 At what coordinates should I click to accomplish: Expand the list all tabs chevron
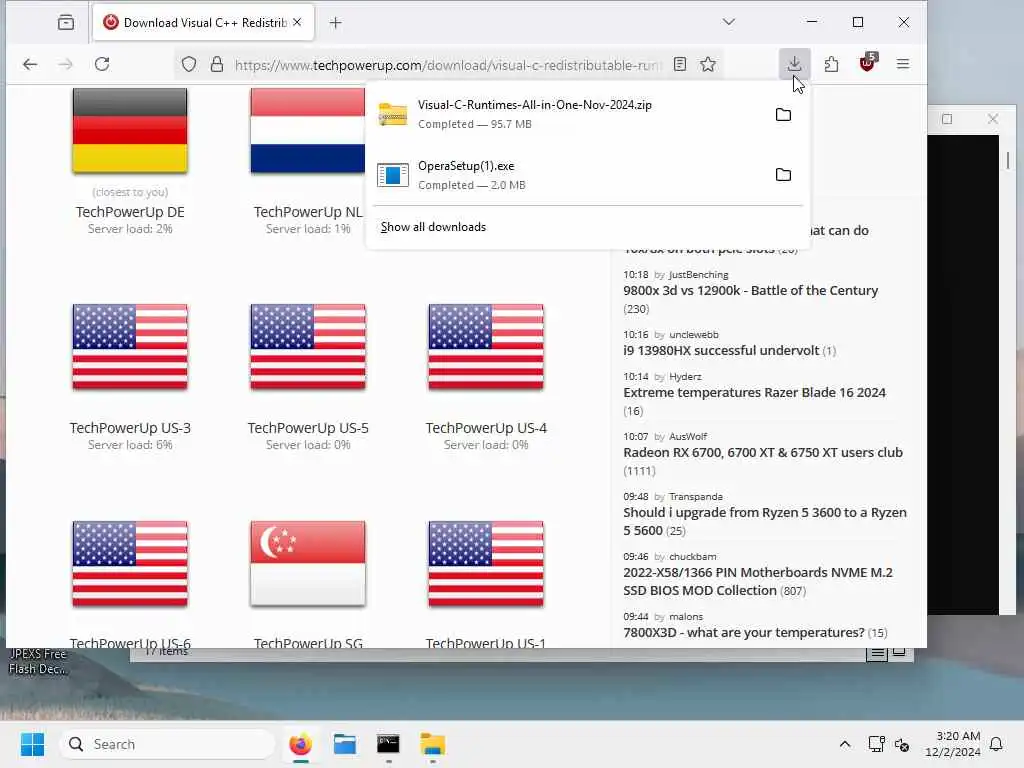tap(729, 22)
